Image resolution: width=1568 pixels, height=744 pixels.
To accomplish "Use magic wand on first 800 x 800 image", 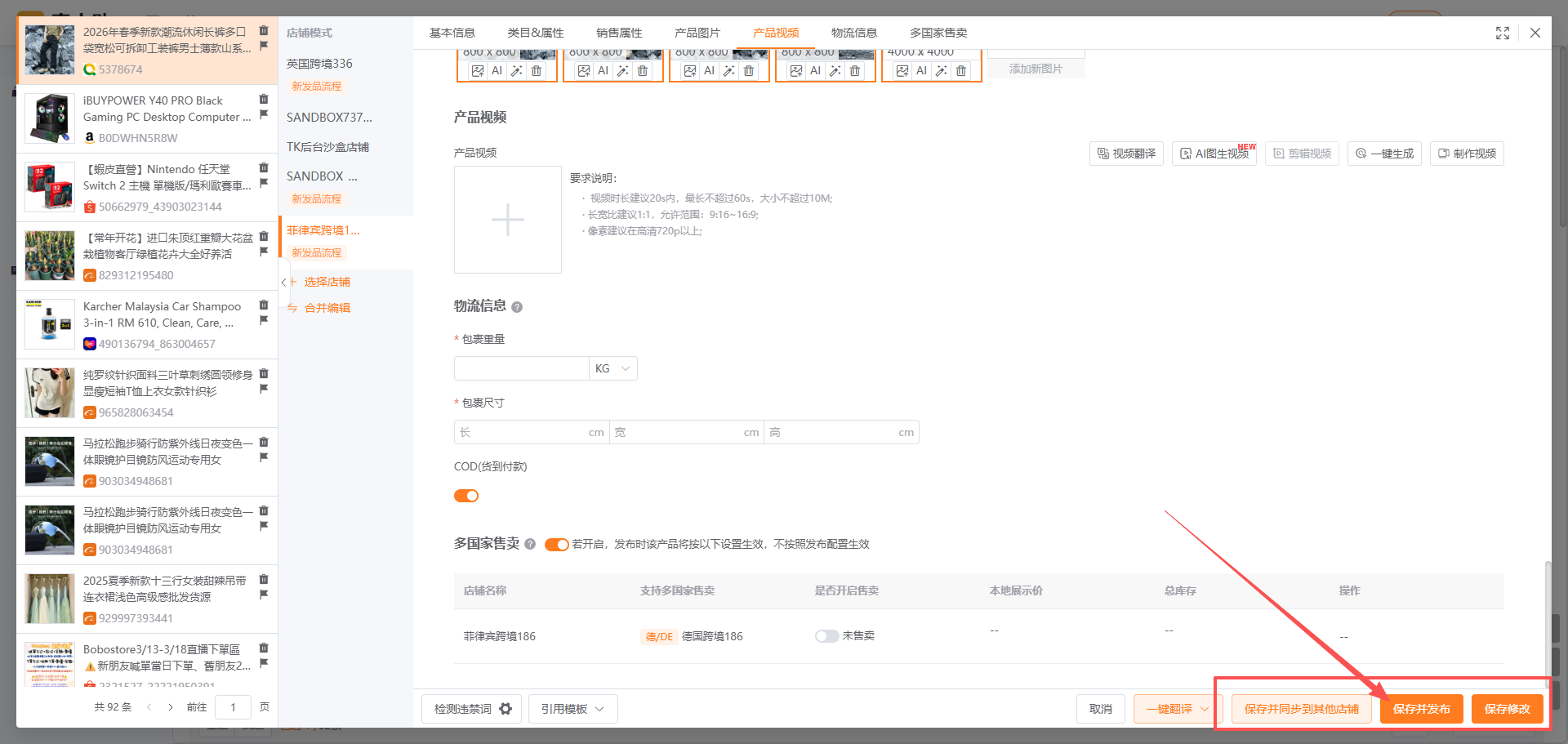I will click(517, 71).
